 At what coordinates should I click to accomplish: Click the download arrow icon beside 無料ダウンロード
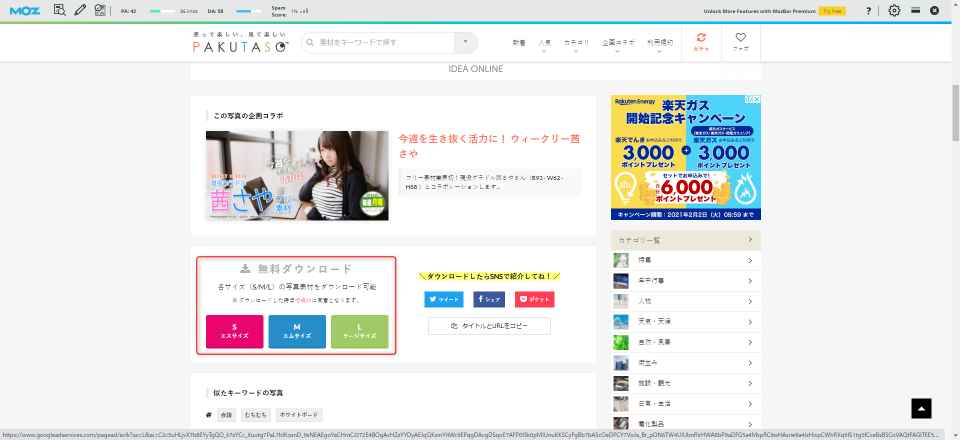[245, 269]
